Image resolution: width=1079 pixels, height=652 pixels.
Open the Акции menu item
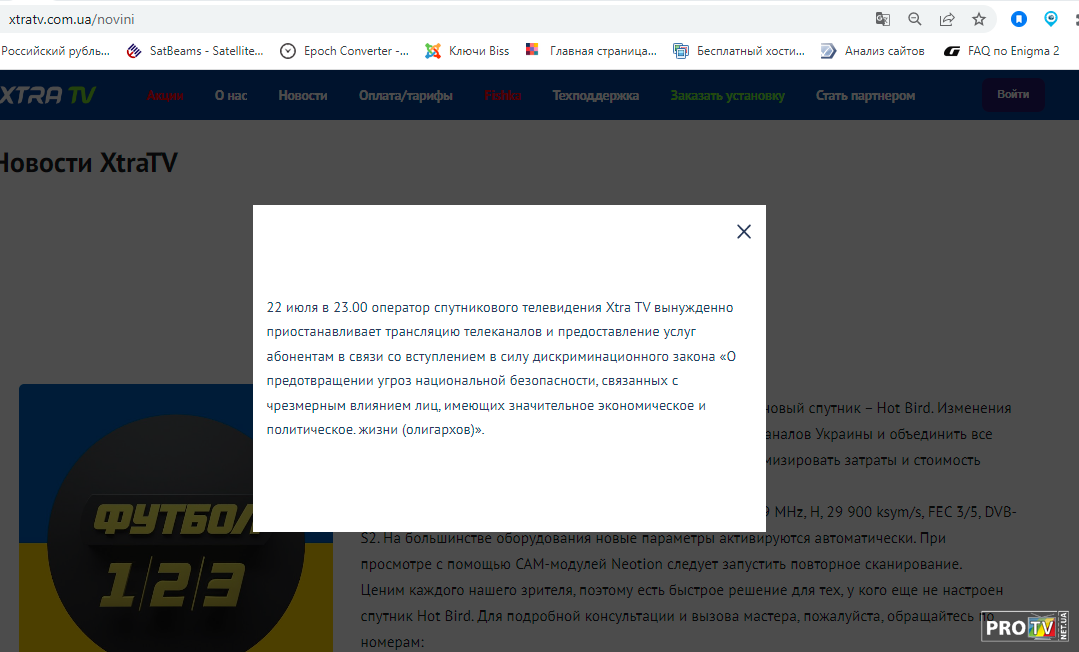[x=165, y=96]
